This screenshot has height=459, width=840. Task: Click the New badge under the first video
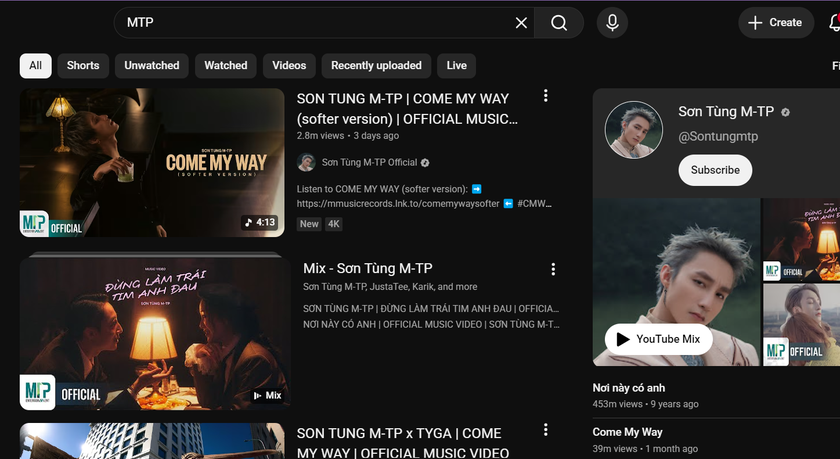[309, 224]
